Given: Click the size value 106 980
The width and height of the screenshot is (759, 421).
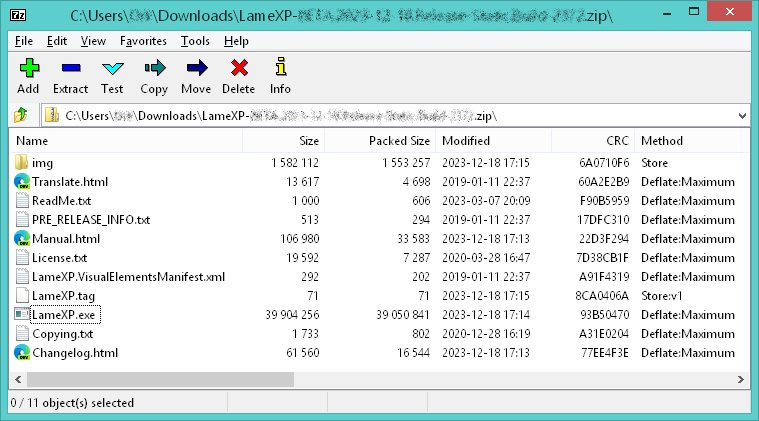Looking at the screenshot, I should point(300,239).
